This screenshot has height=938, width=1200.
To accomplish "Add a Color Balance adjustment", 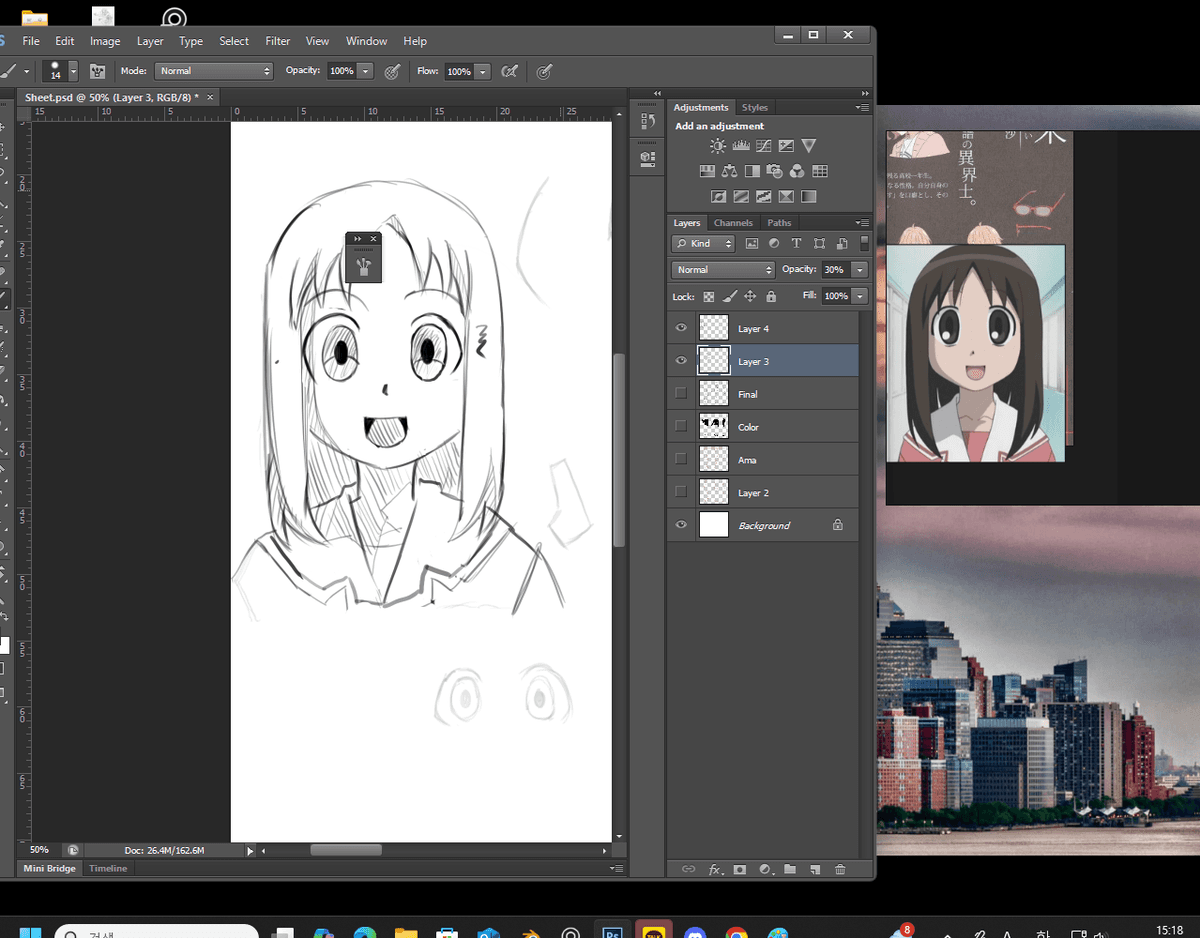I will point(729,171).
